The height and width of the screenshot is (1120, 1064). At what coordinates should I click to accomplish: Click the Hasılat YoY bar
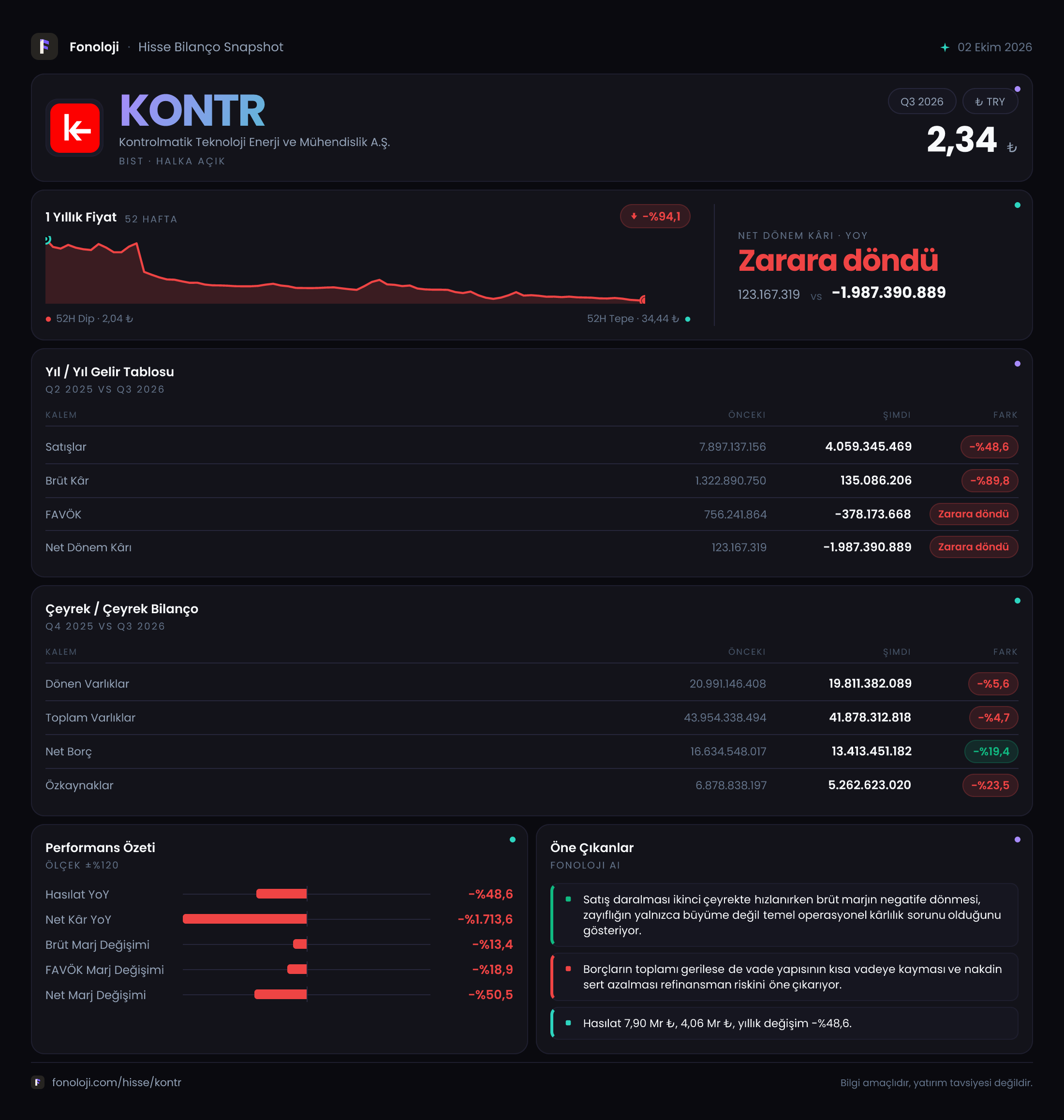point(281,894)
